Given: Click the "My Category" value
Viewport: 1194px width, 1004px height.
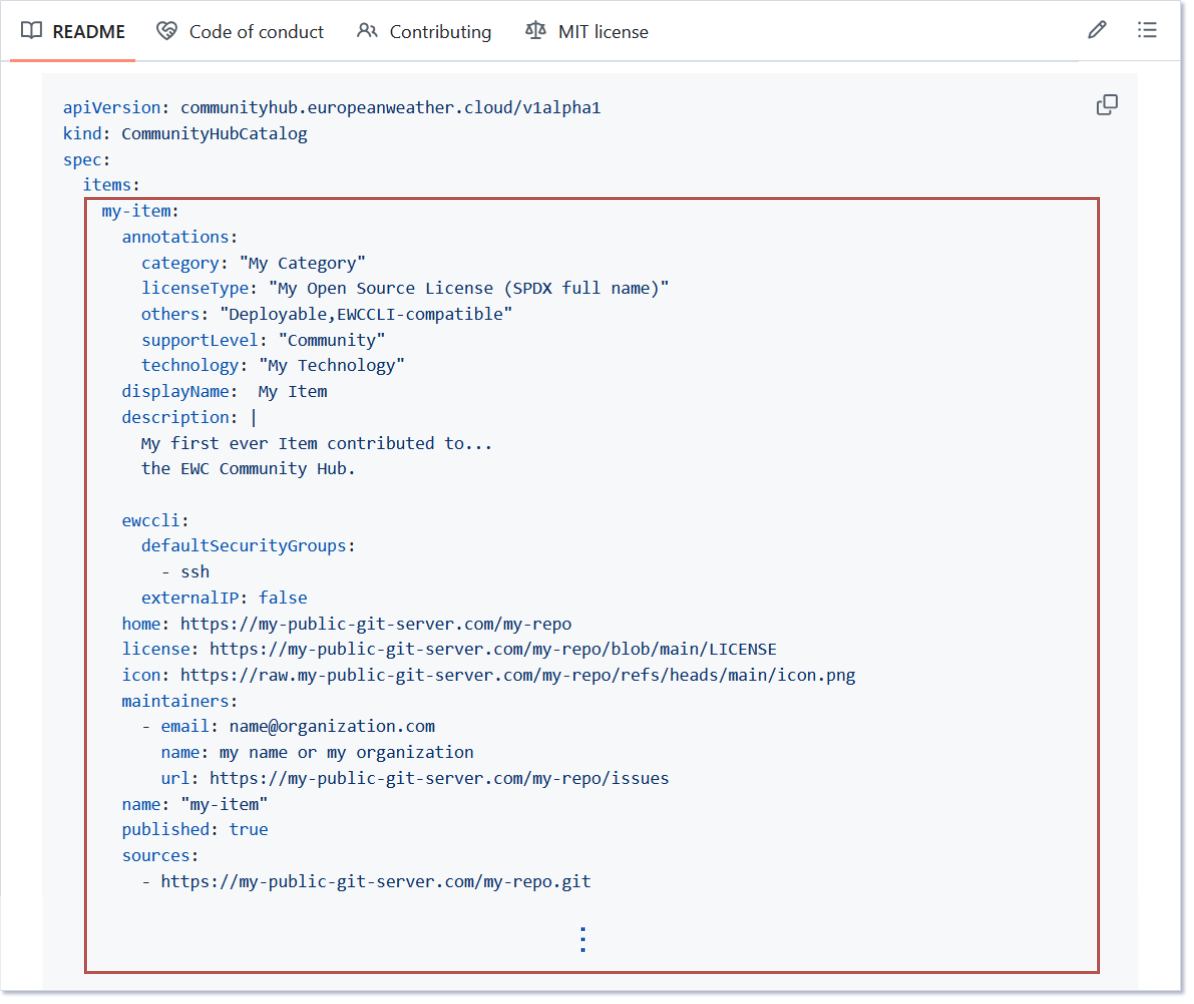Looking at the screenshot, I should tap(302, 264).
